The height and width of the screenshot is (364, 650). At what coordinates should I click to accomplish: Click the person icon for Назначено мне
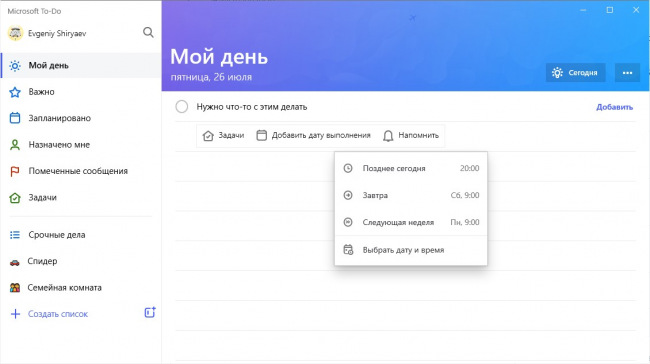15,145
